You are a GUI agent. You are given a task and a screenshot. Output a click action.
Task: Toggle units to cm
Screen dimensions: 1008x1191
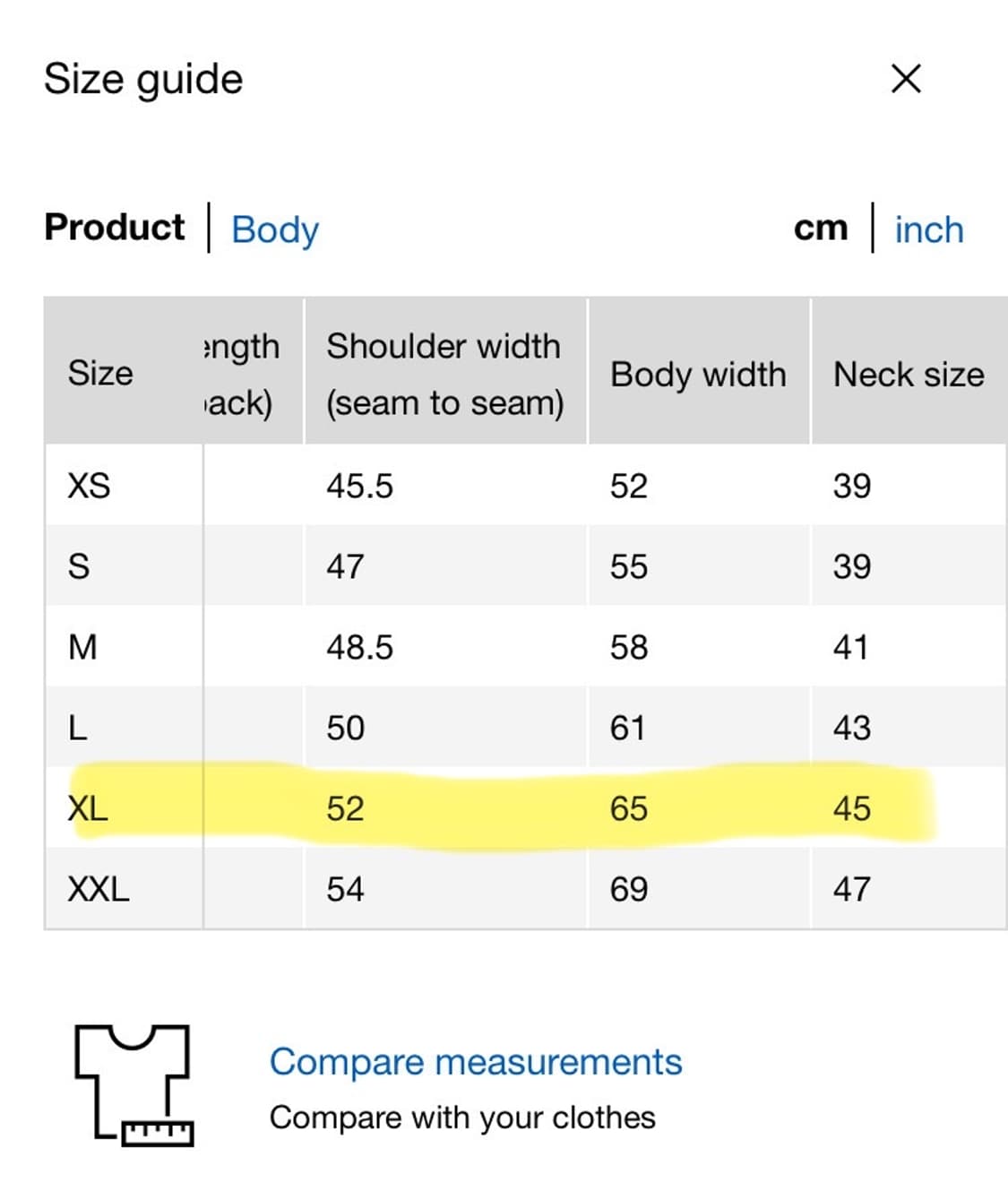coord(821,228)
